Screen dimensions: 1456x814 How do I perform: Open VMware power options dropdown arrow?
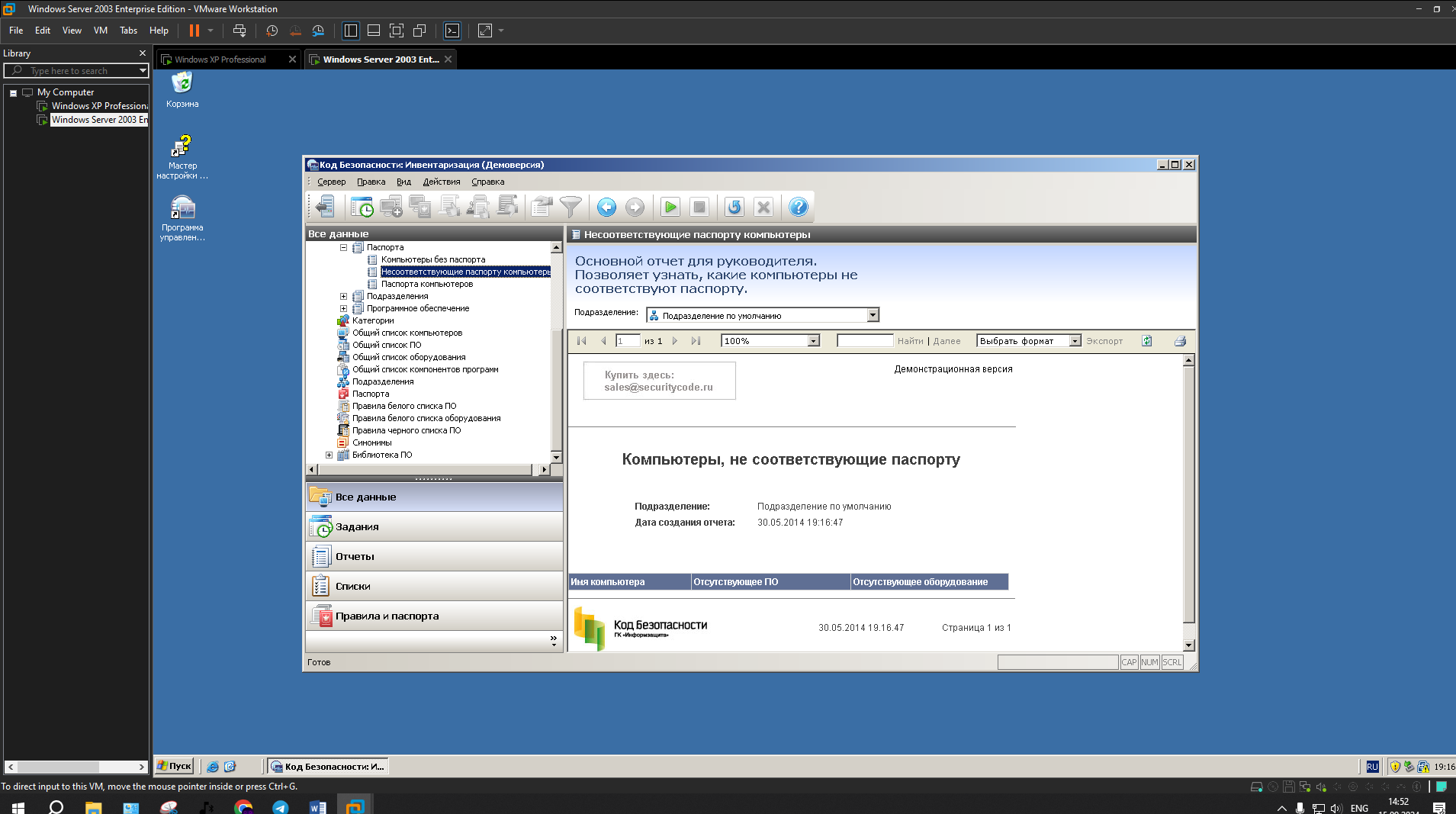tap(211, 31)
